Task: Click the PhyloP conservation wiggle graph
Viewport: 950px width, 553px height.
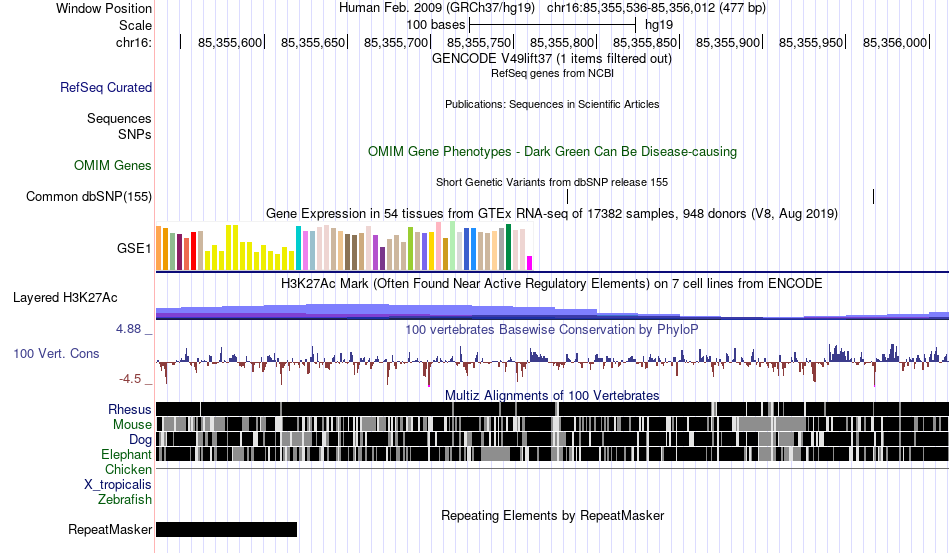Action: point(553,363)
